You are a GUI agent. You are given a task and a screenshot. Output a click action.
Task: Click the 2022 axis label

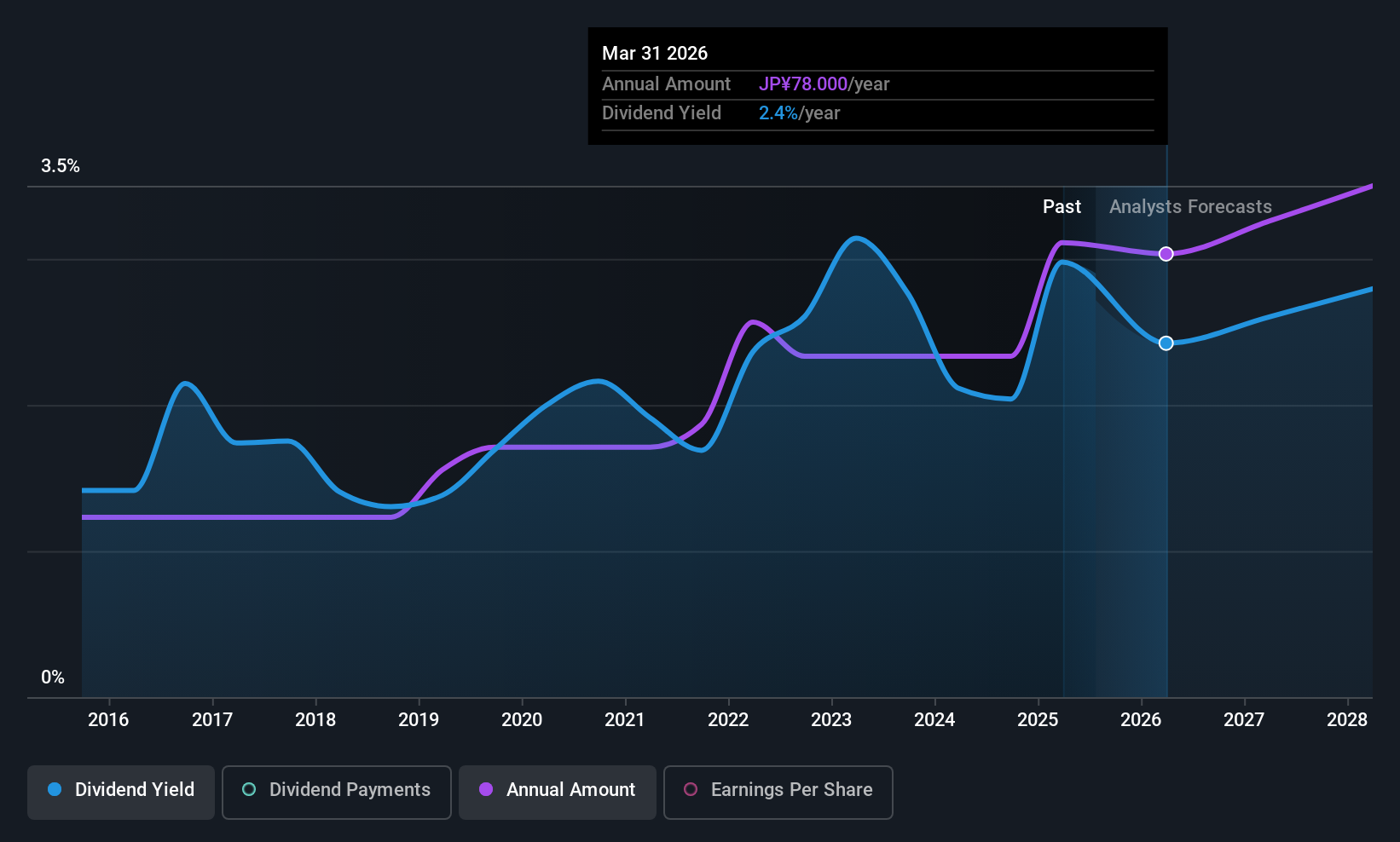728,720
